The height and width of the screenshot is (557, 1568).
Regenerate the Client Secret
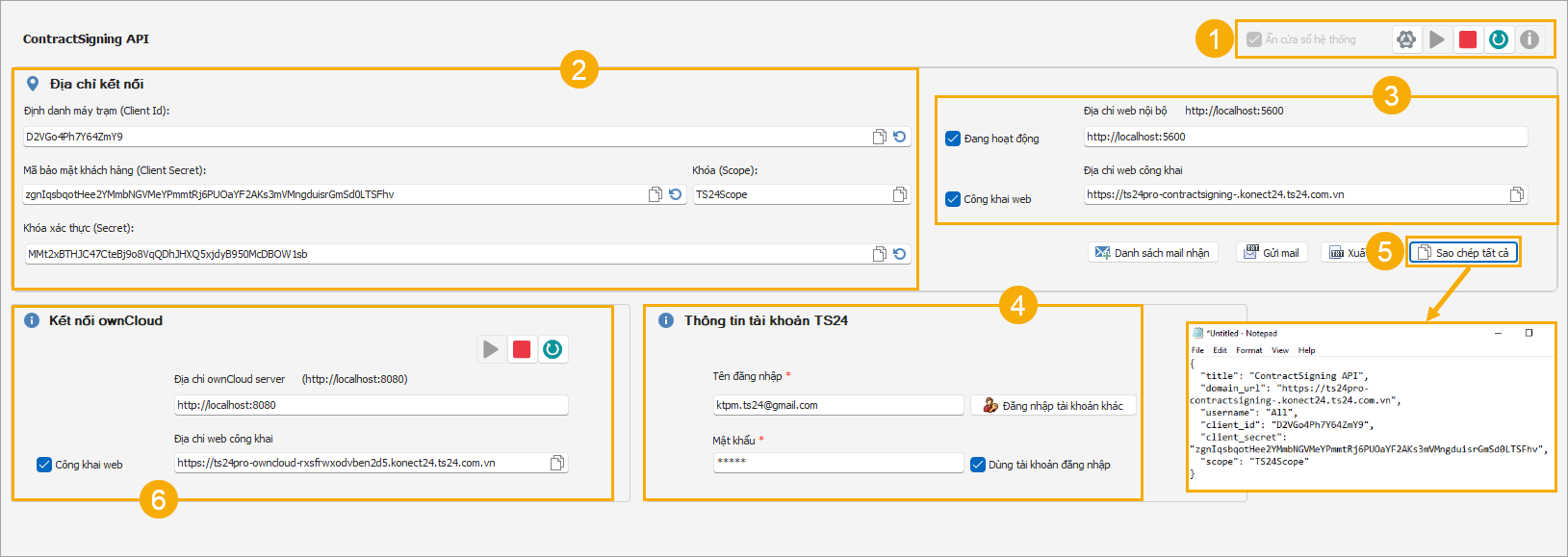(675, 194)
